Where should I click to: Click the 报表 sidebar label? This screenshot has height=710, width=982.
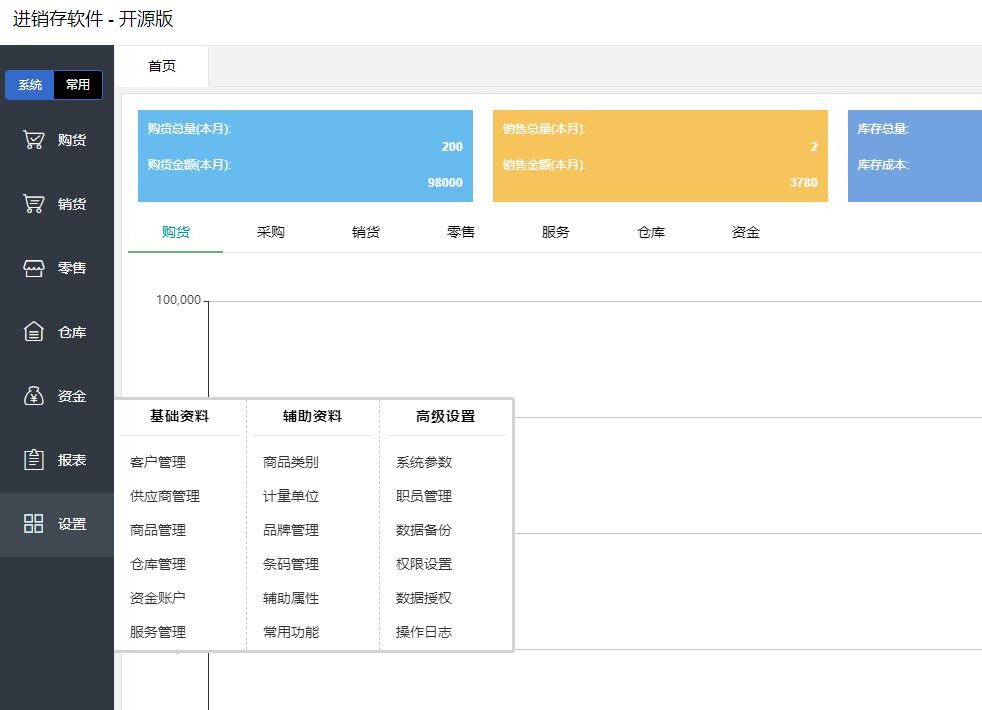[72, 460]
